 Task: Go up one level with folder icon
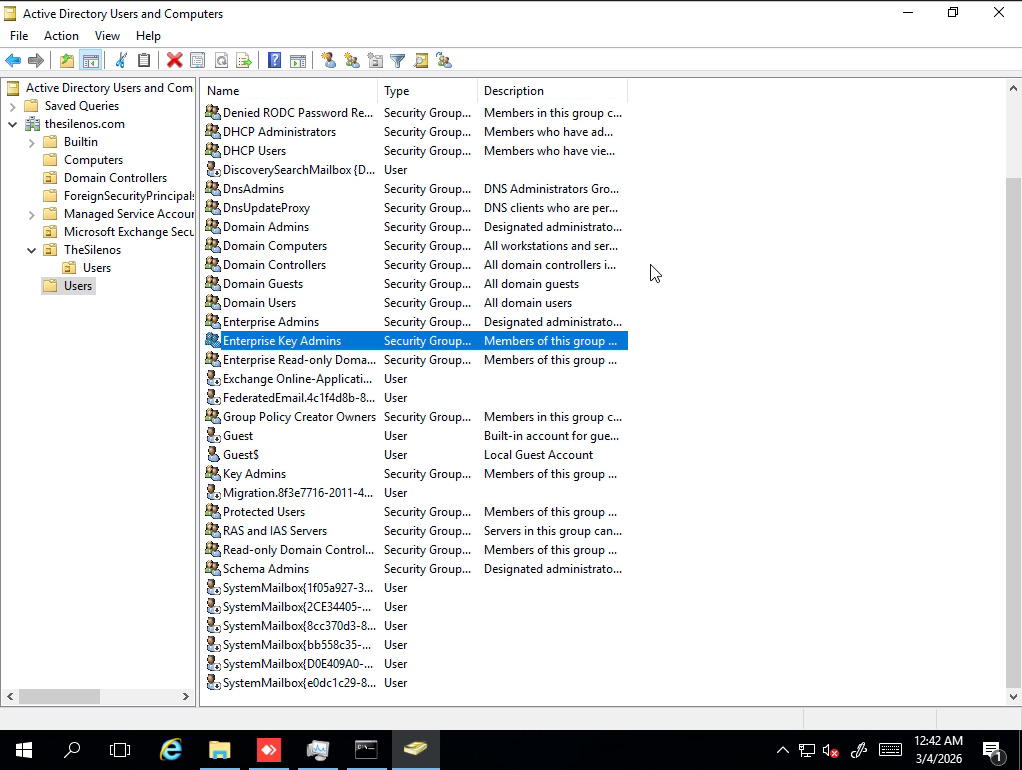click(x=66, y=61)
